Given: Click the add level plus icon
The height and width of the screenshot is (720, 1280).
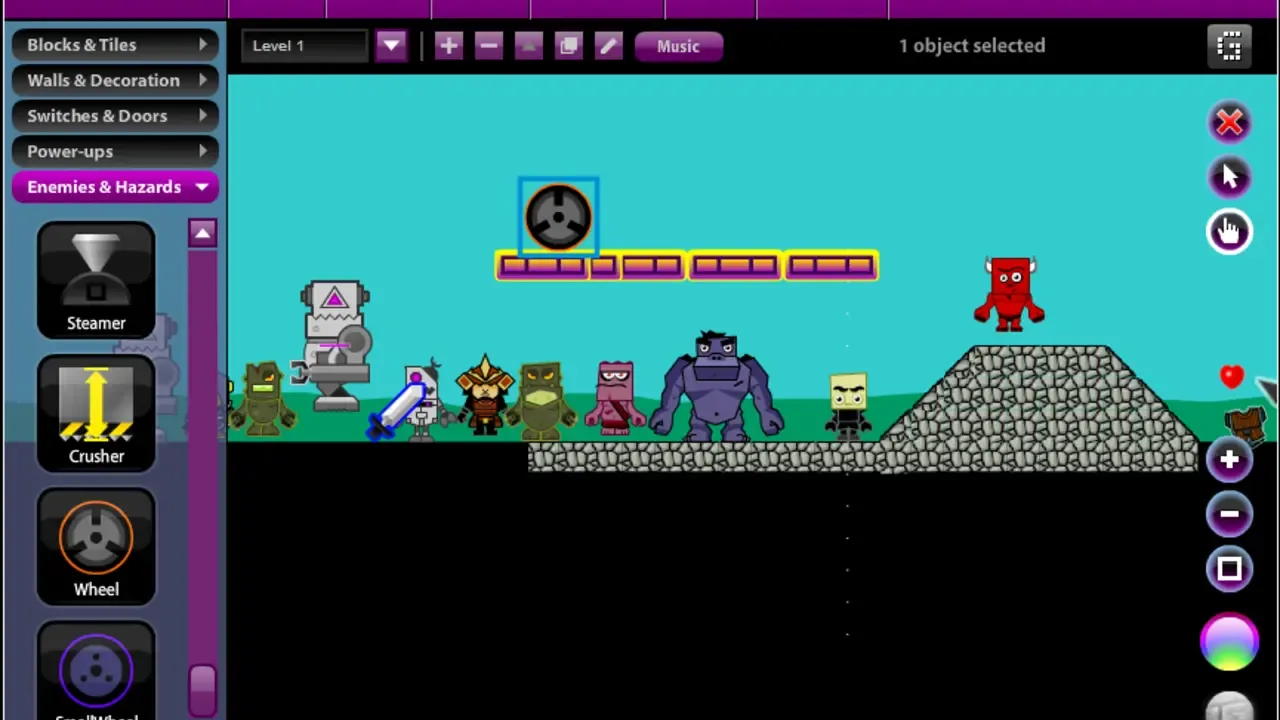Looking at the screenshot, I should click(x=449, y=46).
